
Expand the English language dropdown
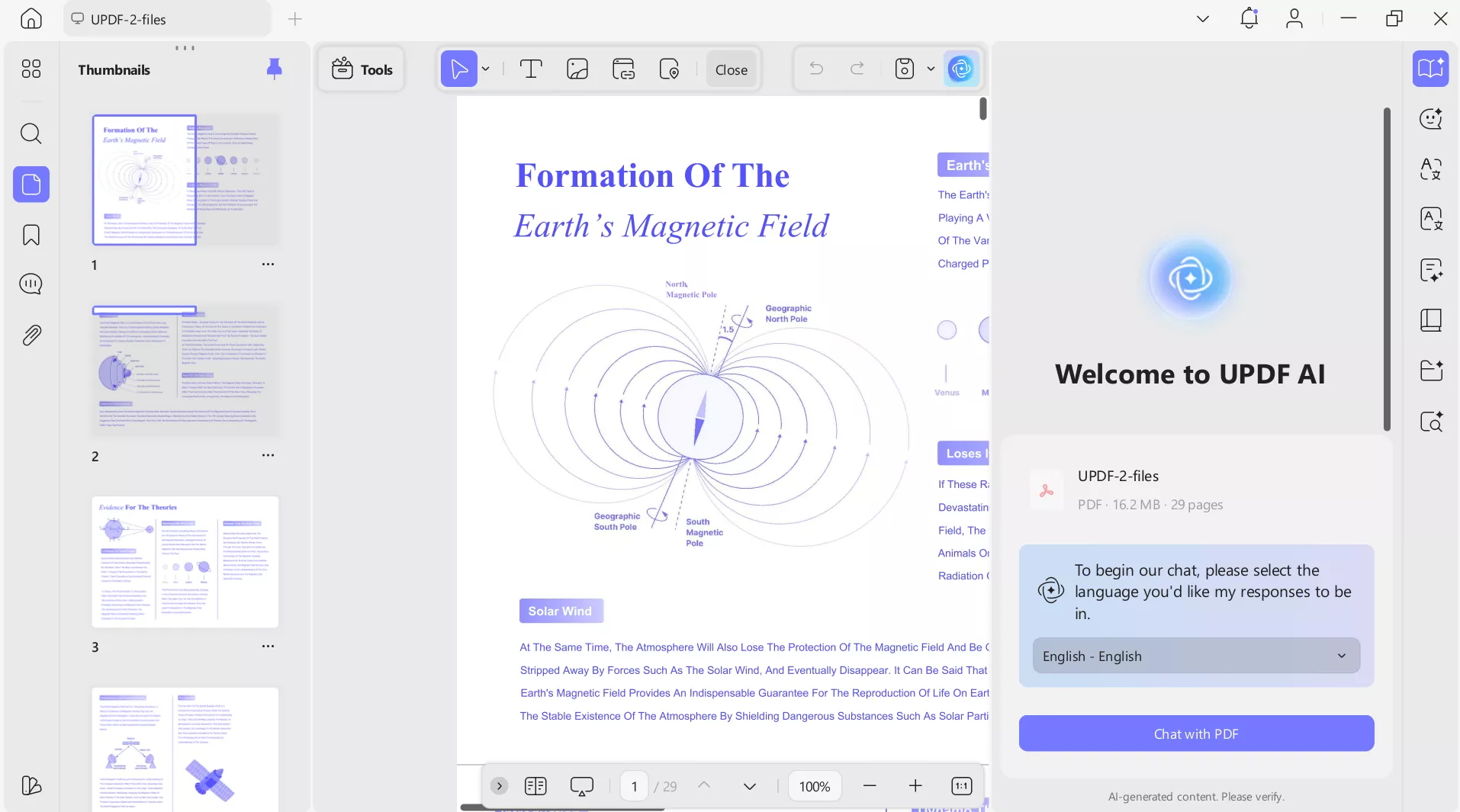[x=1195, y=656]
